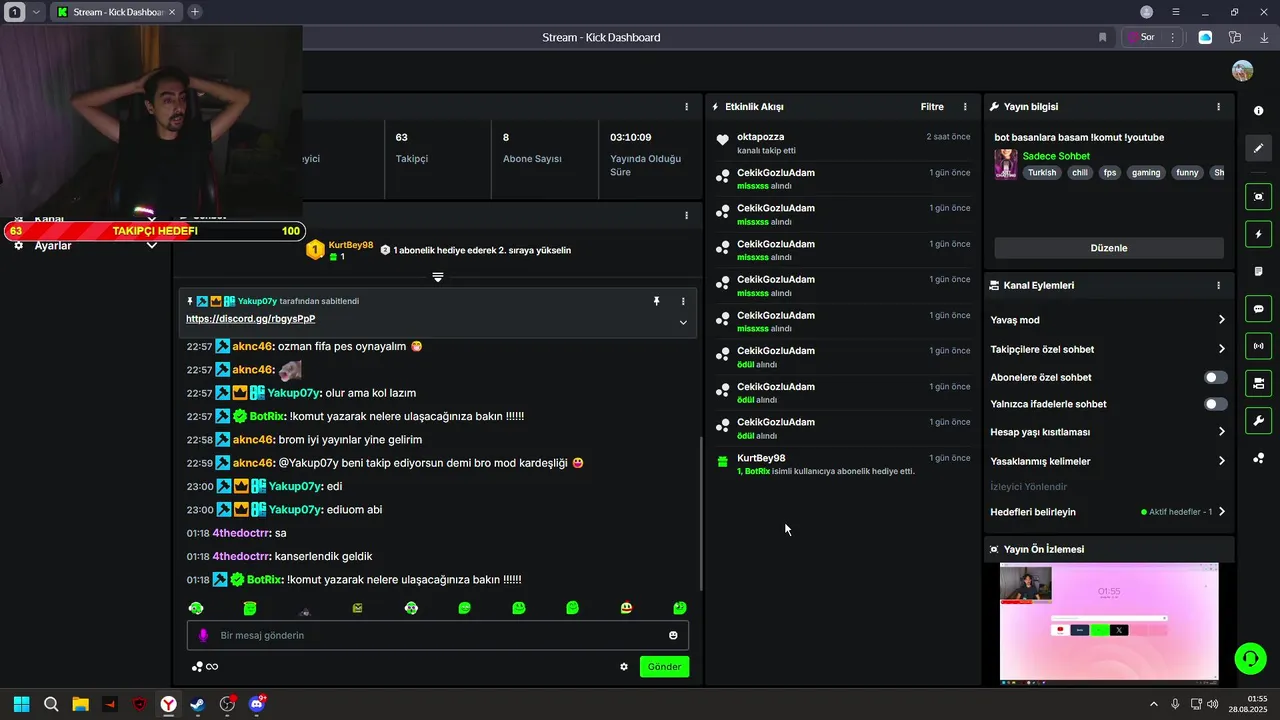Open chat settings gear icon
Image resolution: width=1280 pixels, height=720 pixels.
[x=624, y=667]
